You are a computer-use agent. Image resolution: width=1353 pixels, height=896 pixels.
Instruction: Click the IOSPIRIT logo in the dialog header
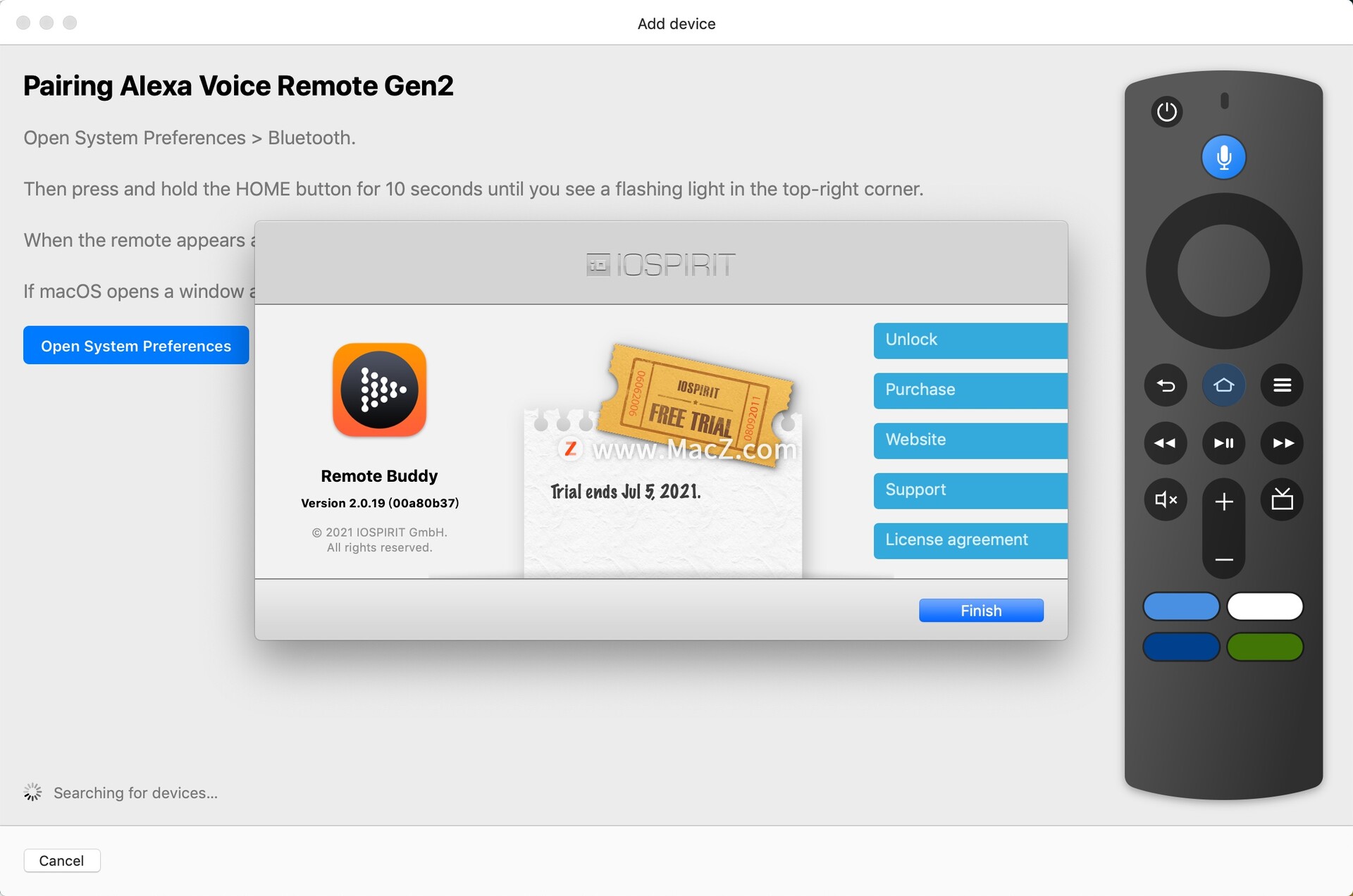pos(661,265)
